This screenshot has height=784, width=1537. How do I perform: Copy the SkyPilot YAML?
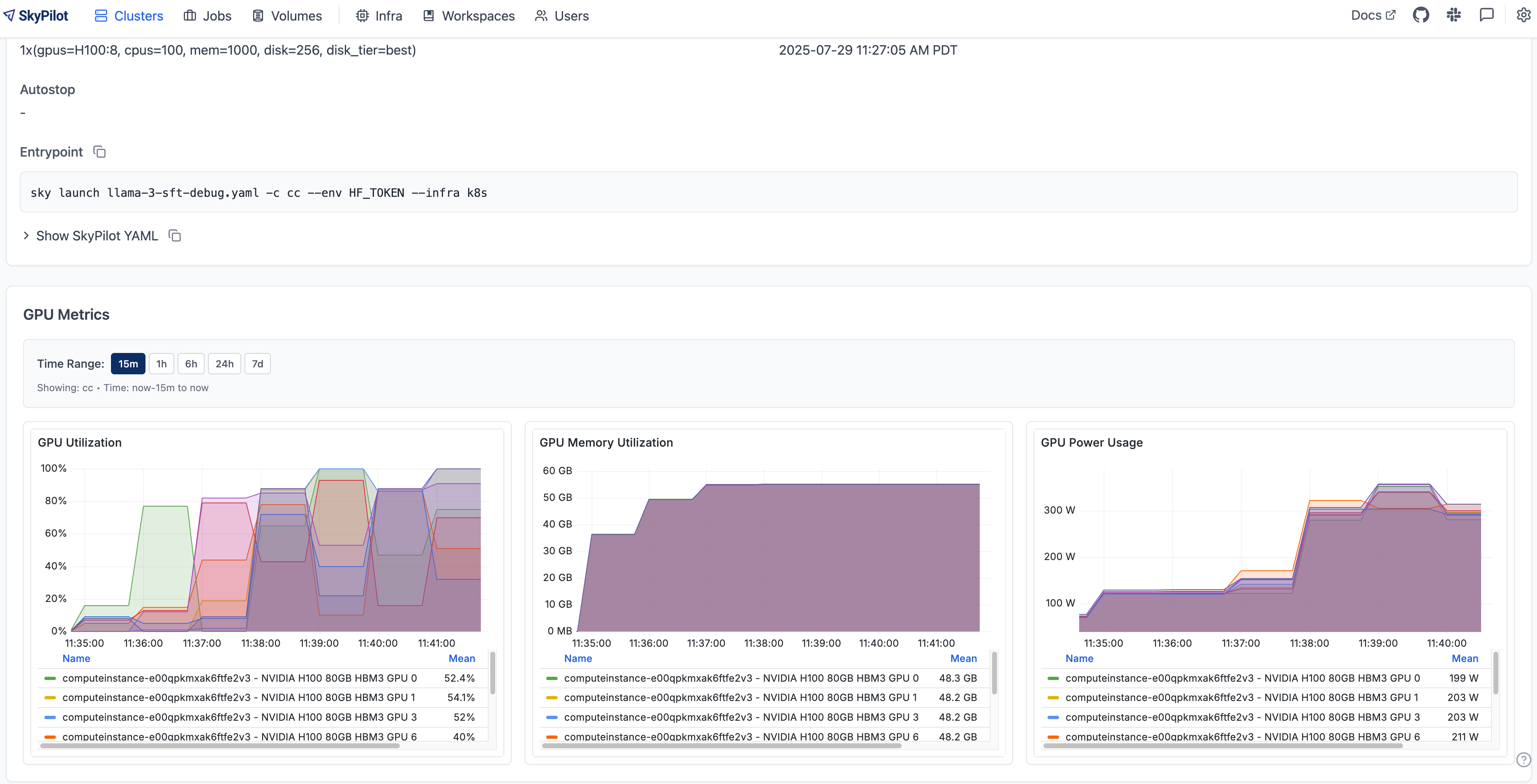coord(175,236)
